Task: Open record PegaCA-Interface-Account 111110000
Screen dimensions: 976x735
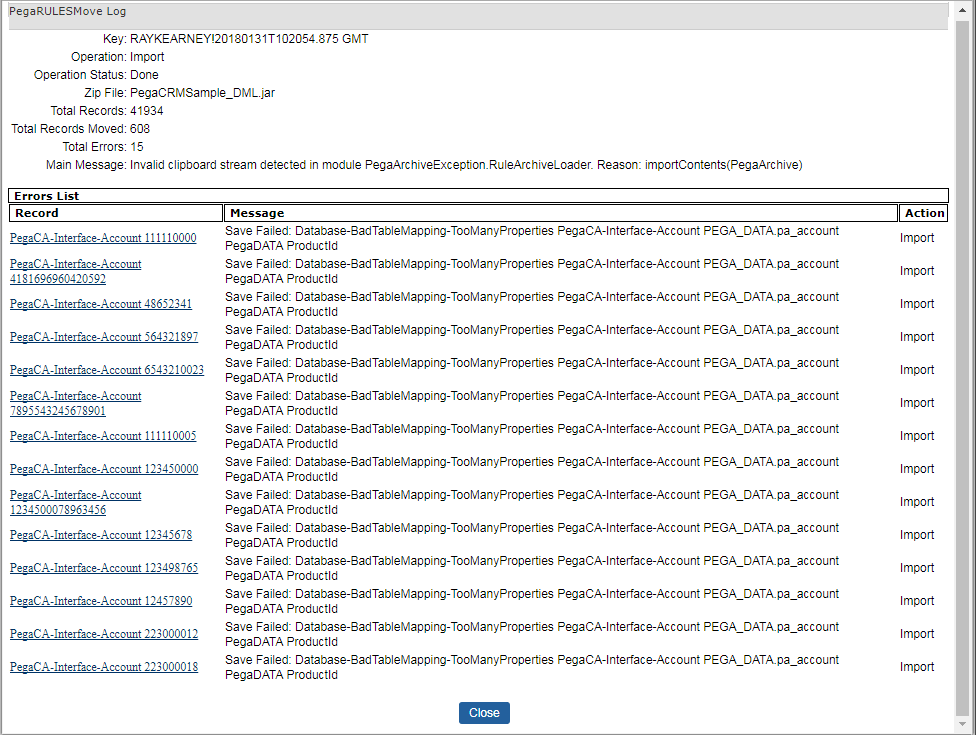Action: point(103,238)
